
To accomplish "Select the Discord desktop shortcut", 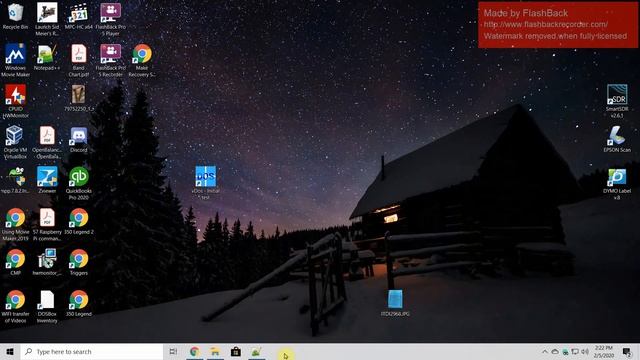I will click(x=78, y=139).
